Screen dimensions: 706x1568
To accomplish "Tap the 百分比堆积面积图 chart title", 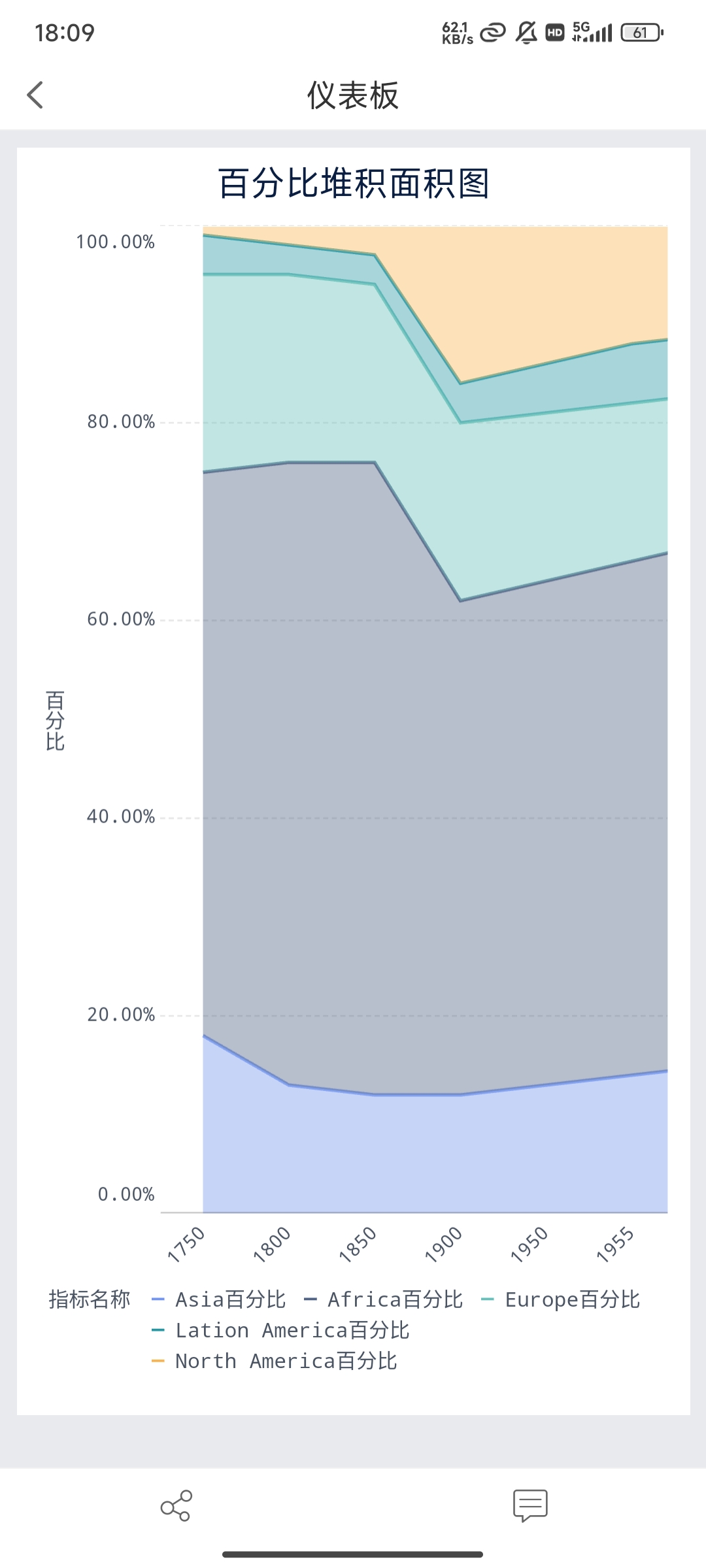I will [353, 184].
